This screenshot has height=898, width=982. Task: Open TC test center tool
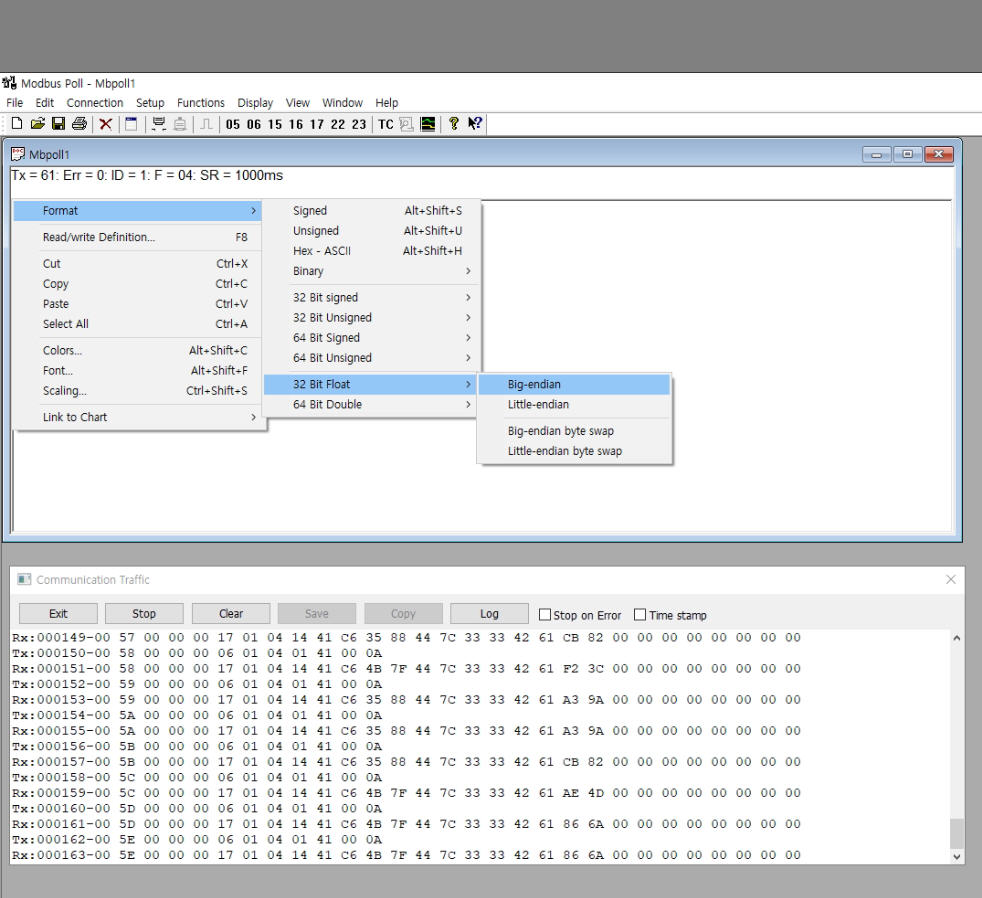tap(386, 125)
